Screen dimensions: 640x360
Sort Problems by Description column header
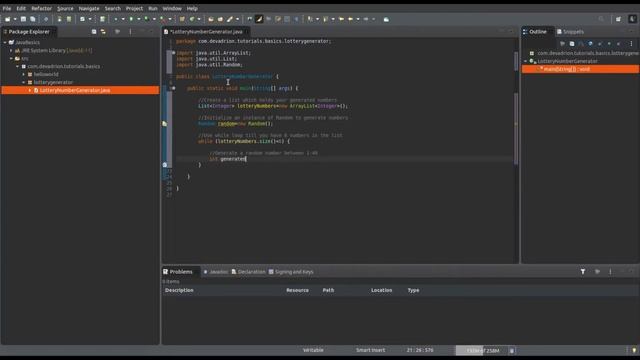click(x=180, y=290)
